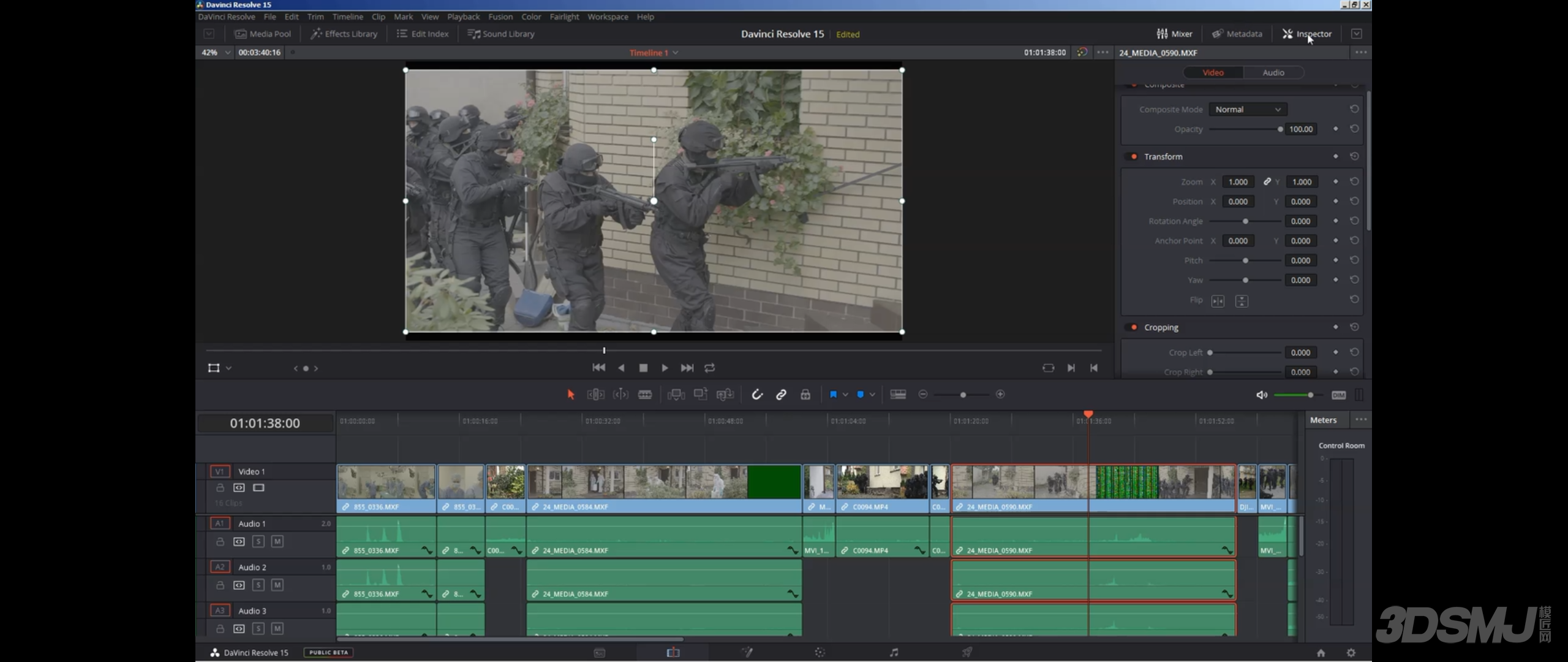This screenshot has height=662, width=1568.
Task: Click the timeline zoom out minus button
Action: click(x=923, y=394)
